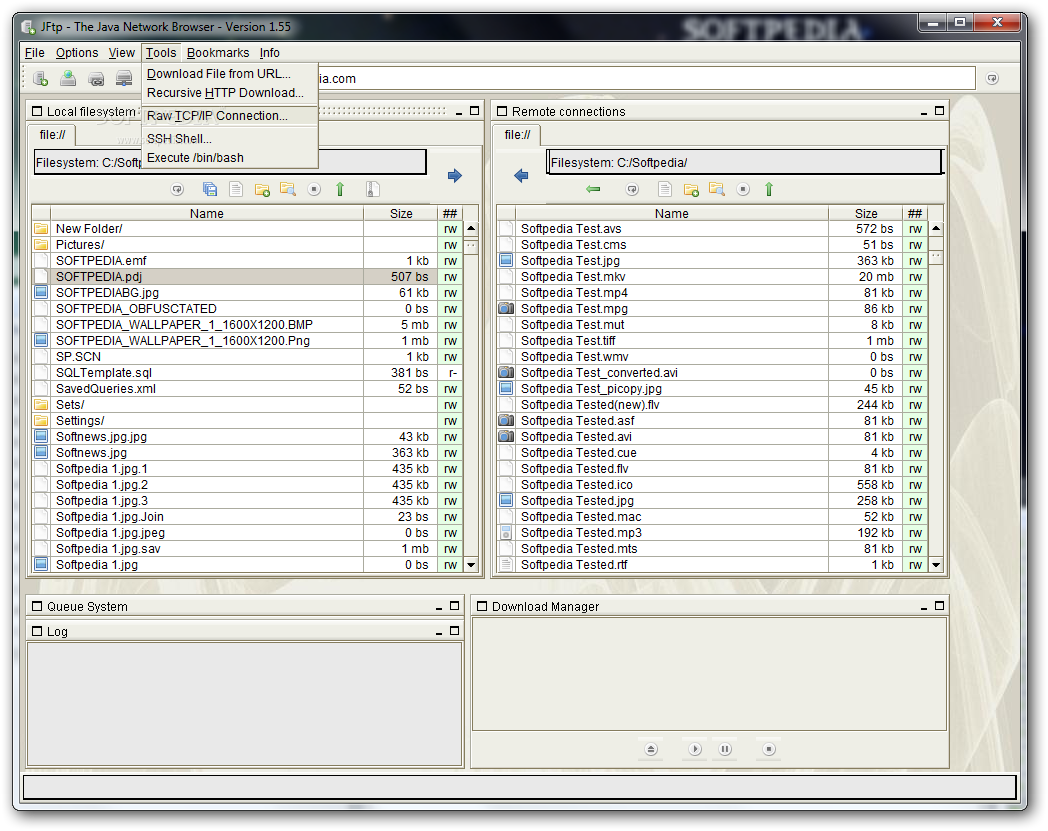Select Raw TCP/IP Connection menu entry
Viewport: 1048px width, 831px height.
pos(229,116)
